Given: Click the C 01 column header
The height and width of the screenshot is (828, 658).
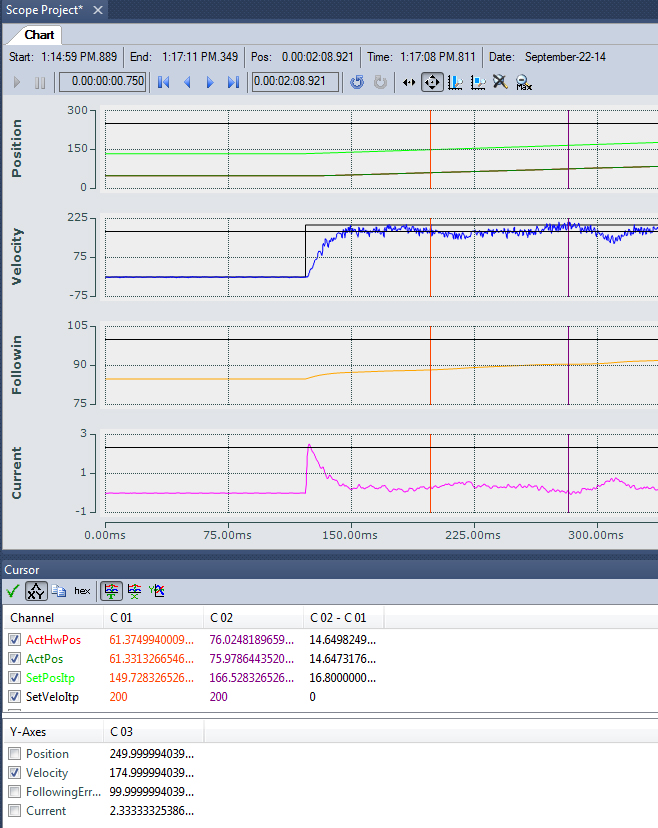Looking at the screenshot, I should pos(153,618).
